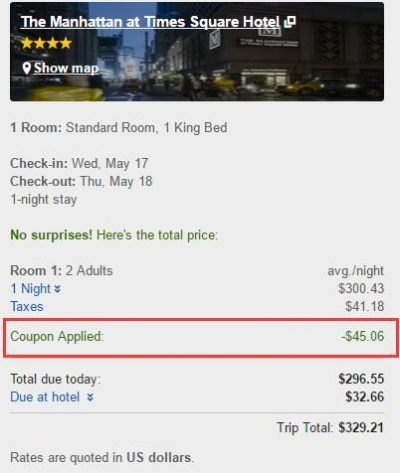Screen dimensions: 400x473
Task: Click the No surprises total price text
Action: (114, 235)
